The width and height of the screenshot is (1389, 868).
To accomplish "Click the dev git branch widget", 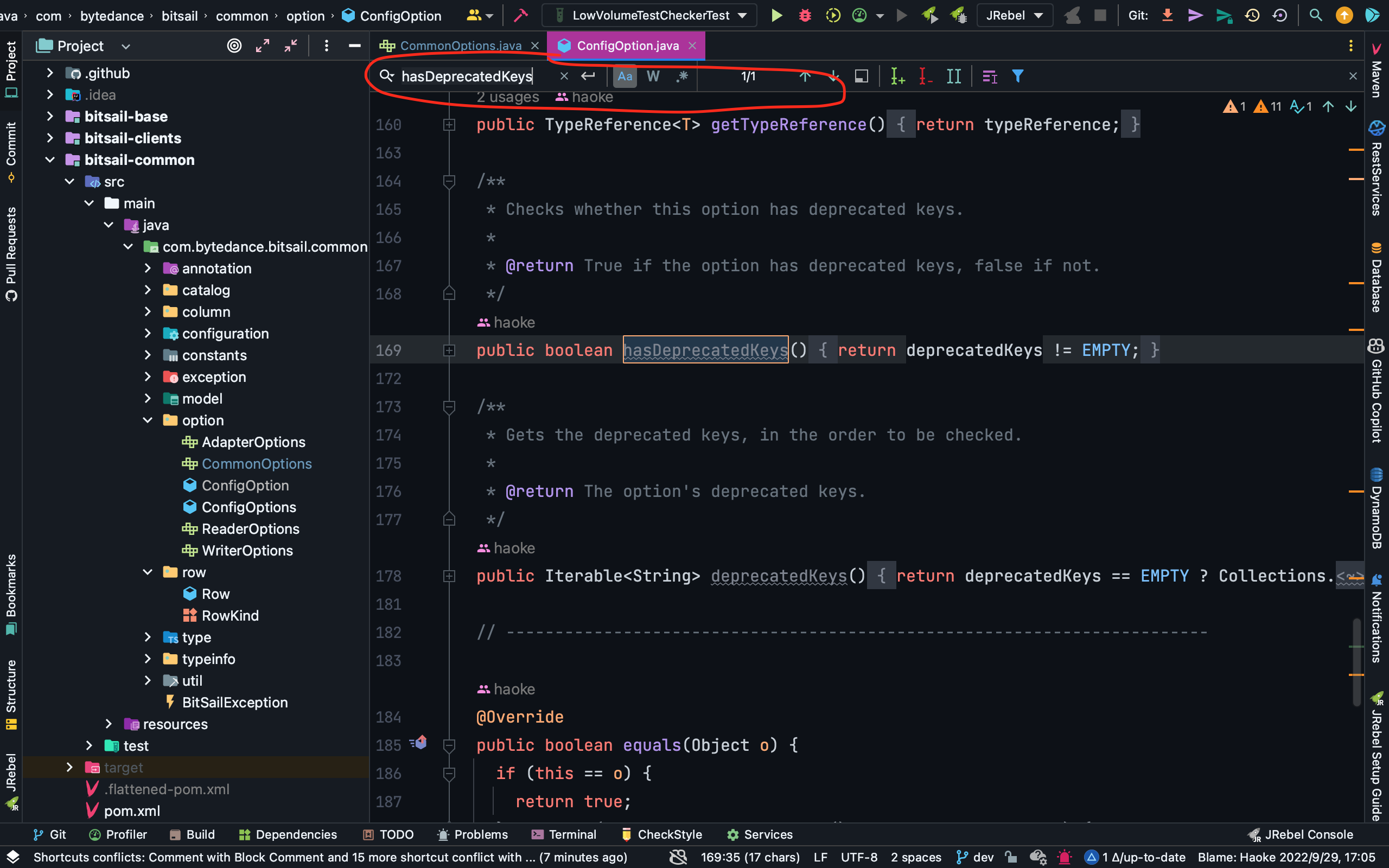I will pyautogui.click(x=975, y=857).
